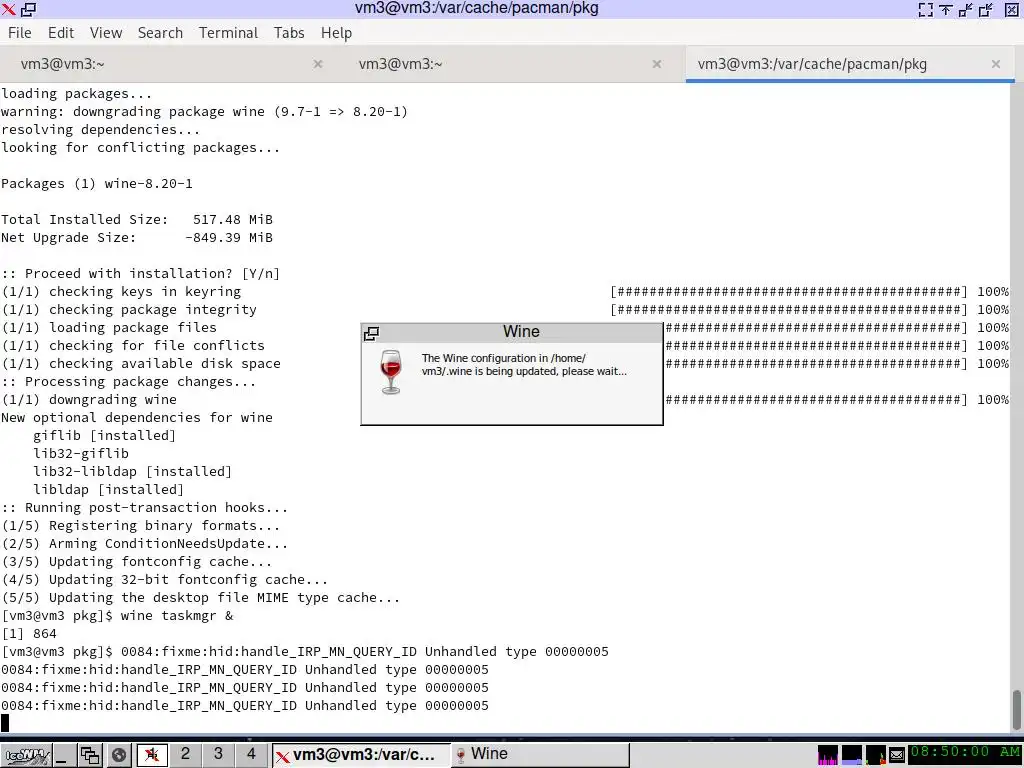This screenshot has height=768, width=1024.
Task: Activate the vm3@vm3:/var/c... taskbar button
Action: click(x=360, y=755)
